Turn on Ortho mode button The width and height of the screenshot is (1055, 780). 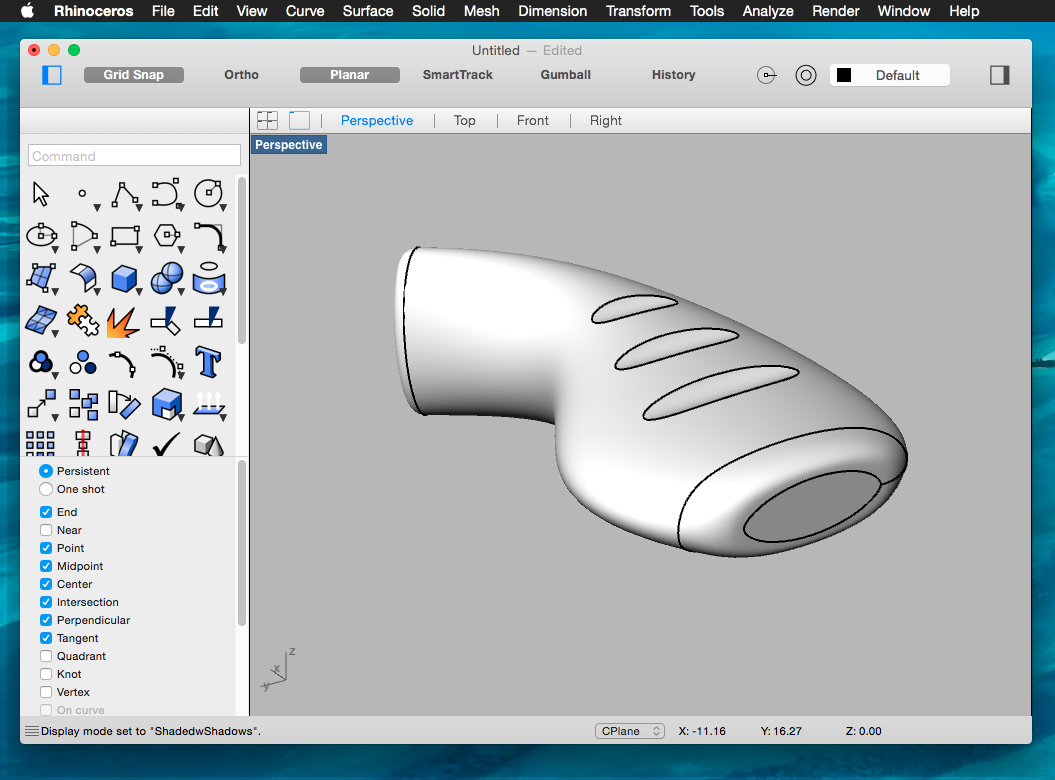point(242,75)
